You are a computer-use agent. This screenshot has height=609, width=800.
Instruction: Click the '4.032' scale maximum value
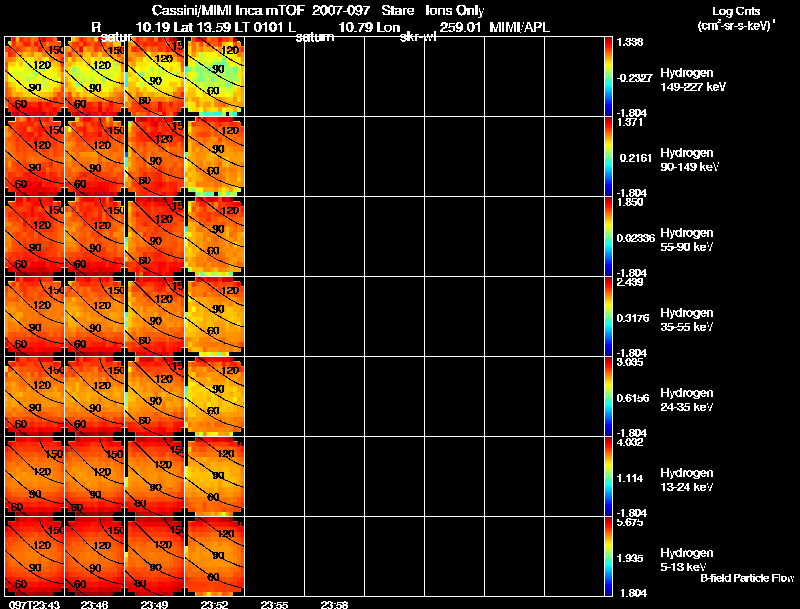[630, 442]
